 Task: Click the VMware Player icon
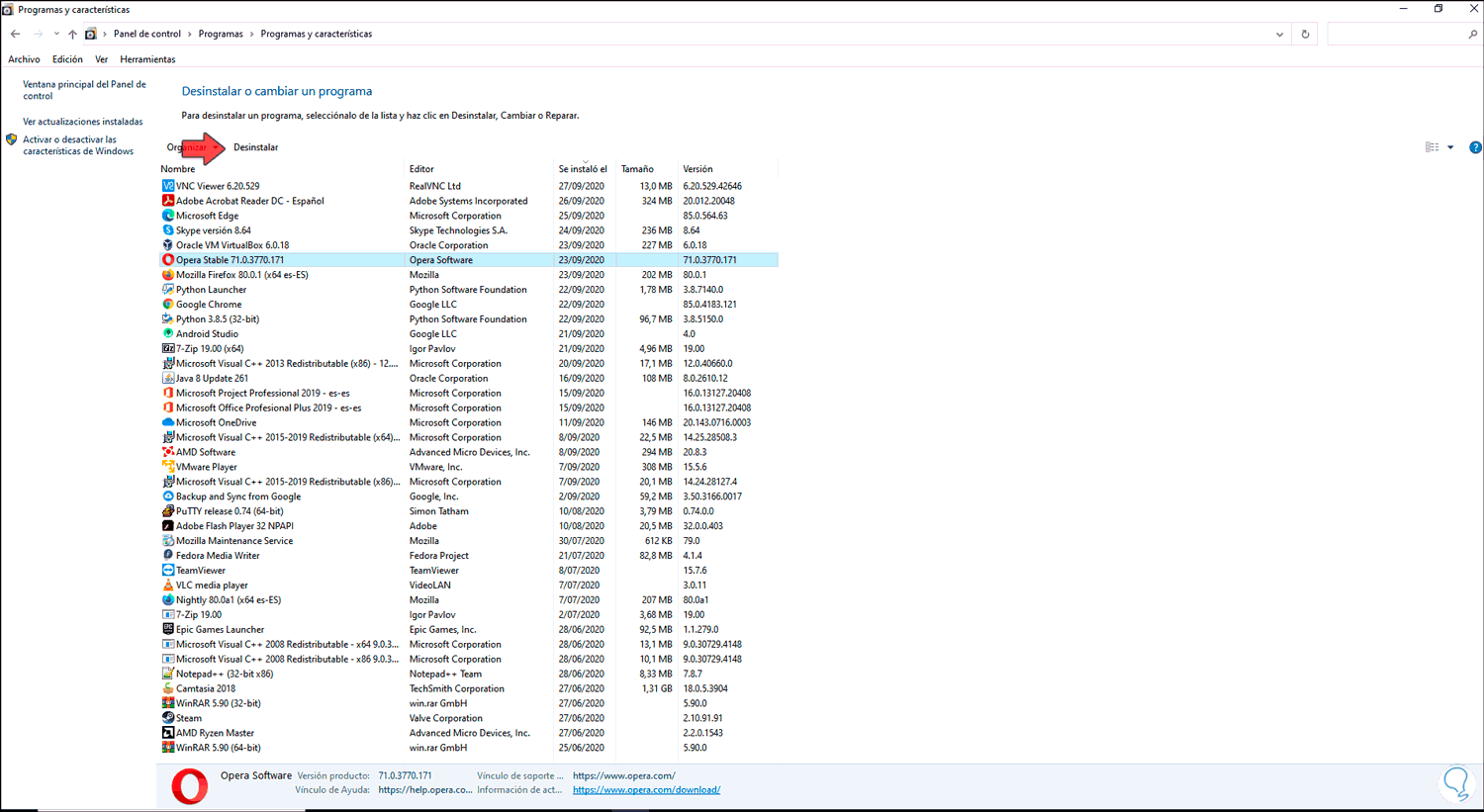[x=168, y=467]
